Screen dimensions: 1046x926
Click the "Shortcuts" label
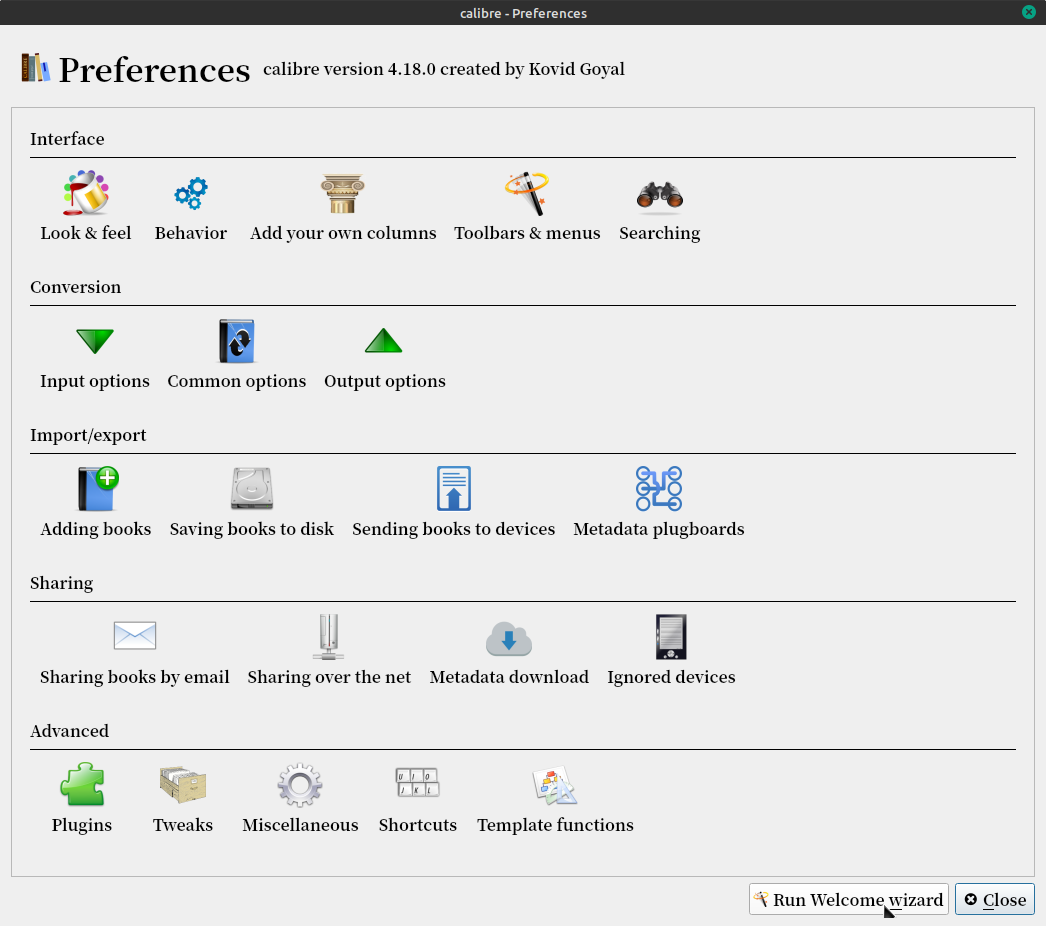[x=418, y=825]
